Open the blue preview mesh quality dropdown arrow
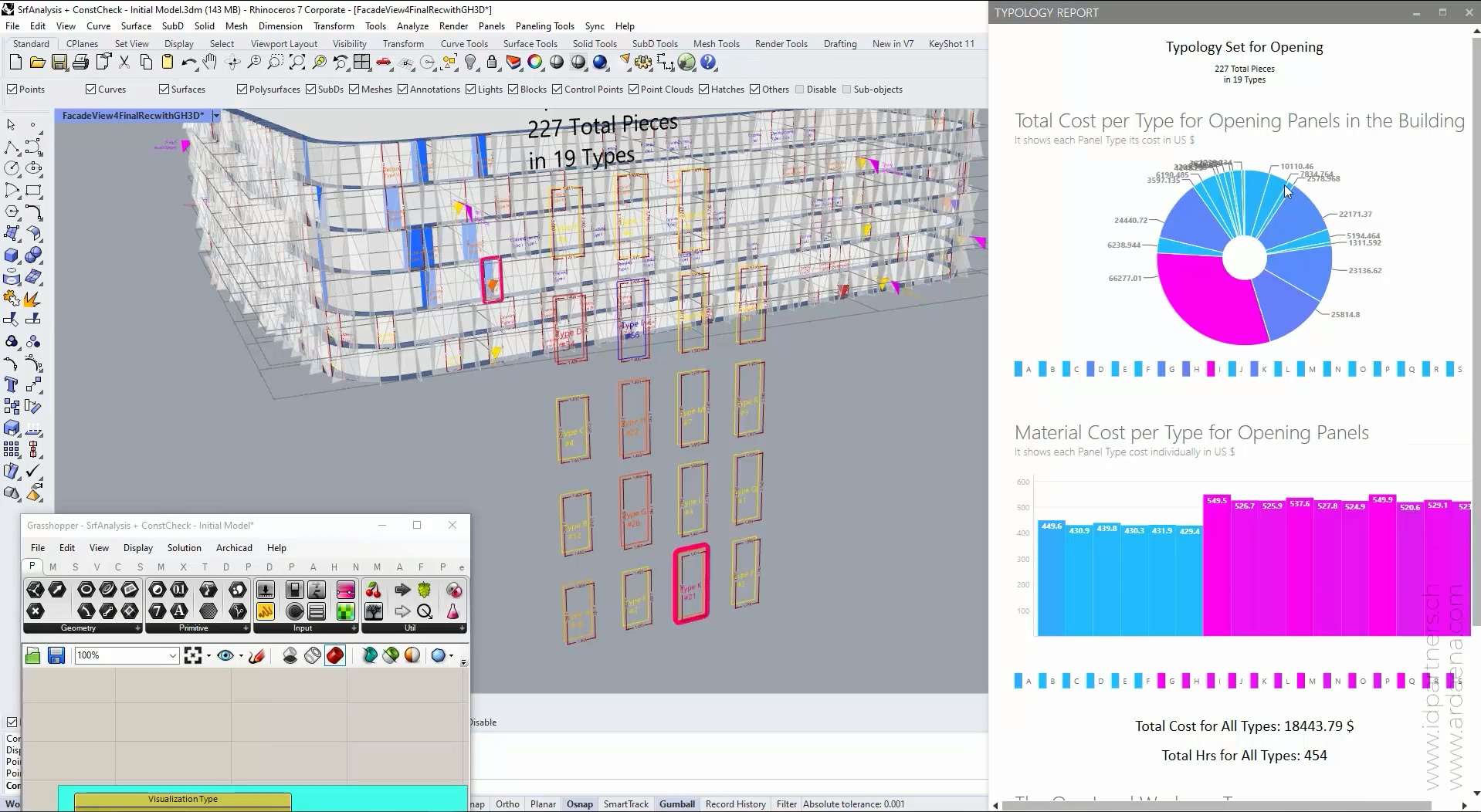 [x=451, y=656]
